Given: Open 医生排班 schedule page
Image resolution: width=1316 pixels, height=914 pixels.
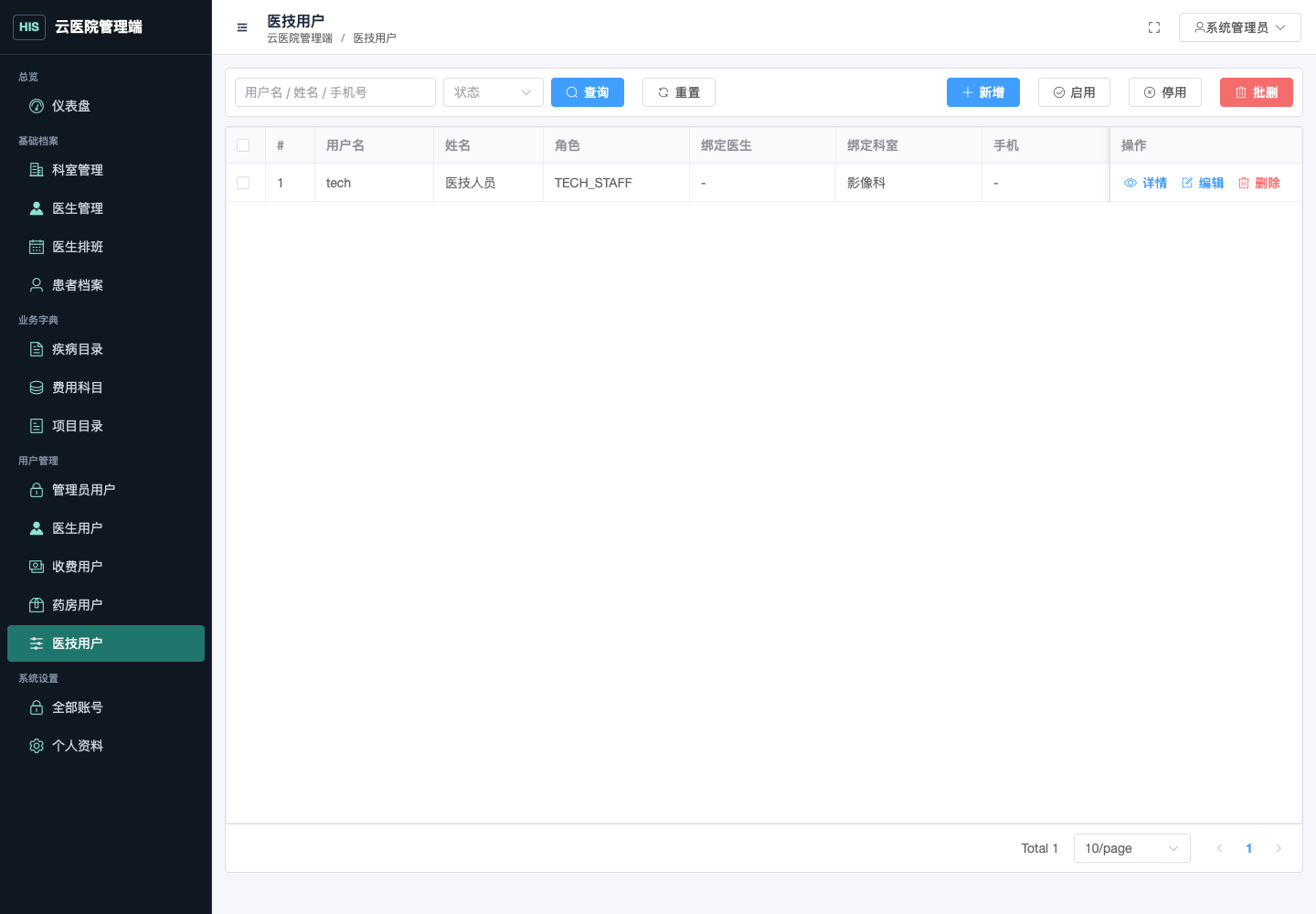Looking at the screenshot, I should [x=106, y=247].
